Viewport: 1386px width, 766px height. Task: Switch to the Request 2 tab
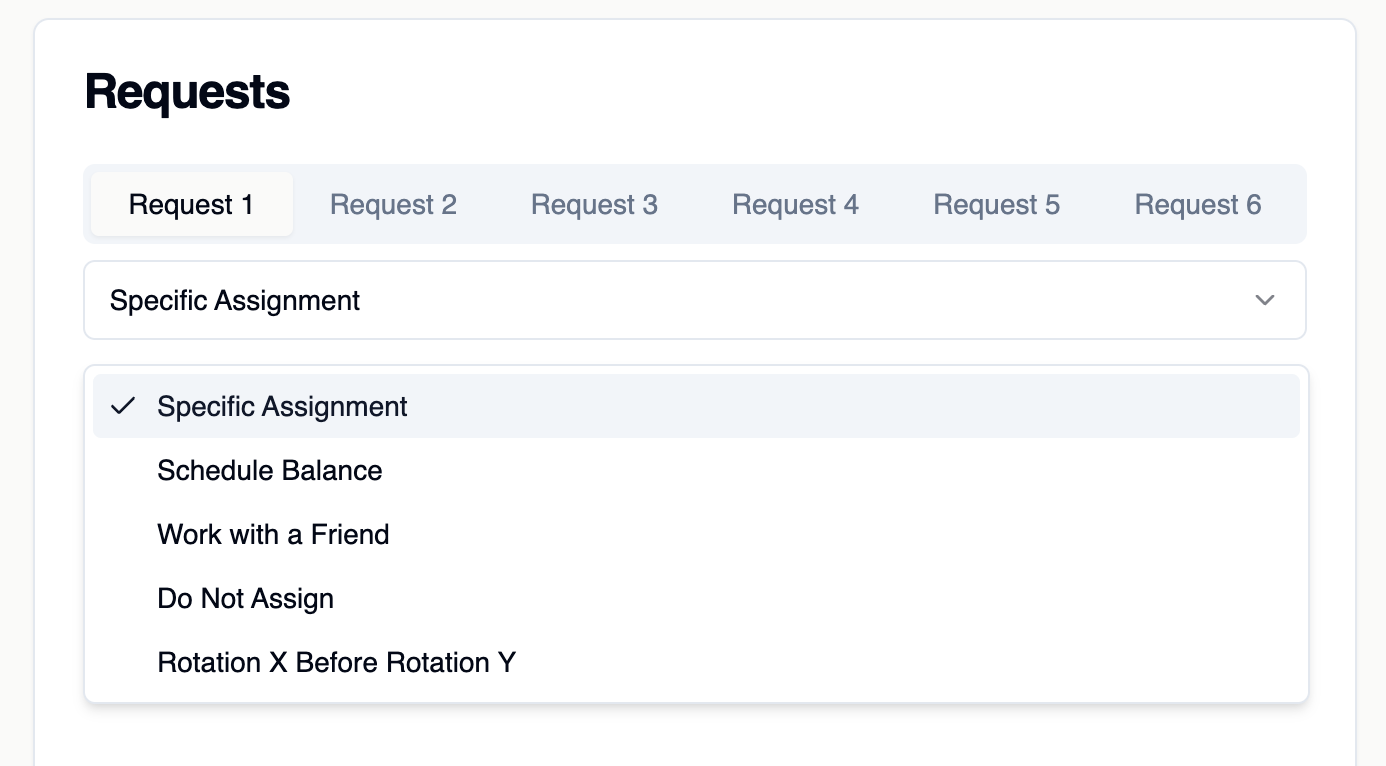[393, 204]
